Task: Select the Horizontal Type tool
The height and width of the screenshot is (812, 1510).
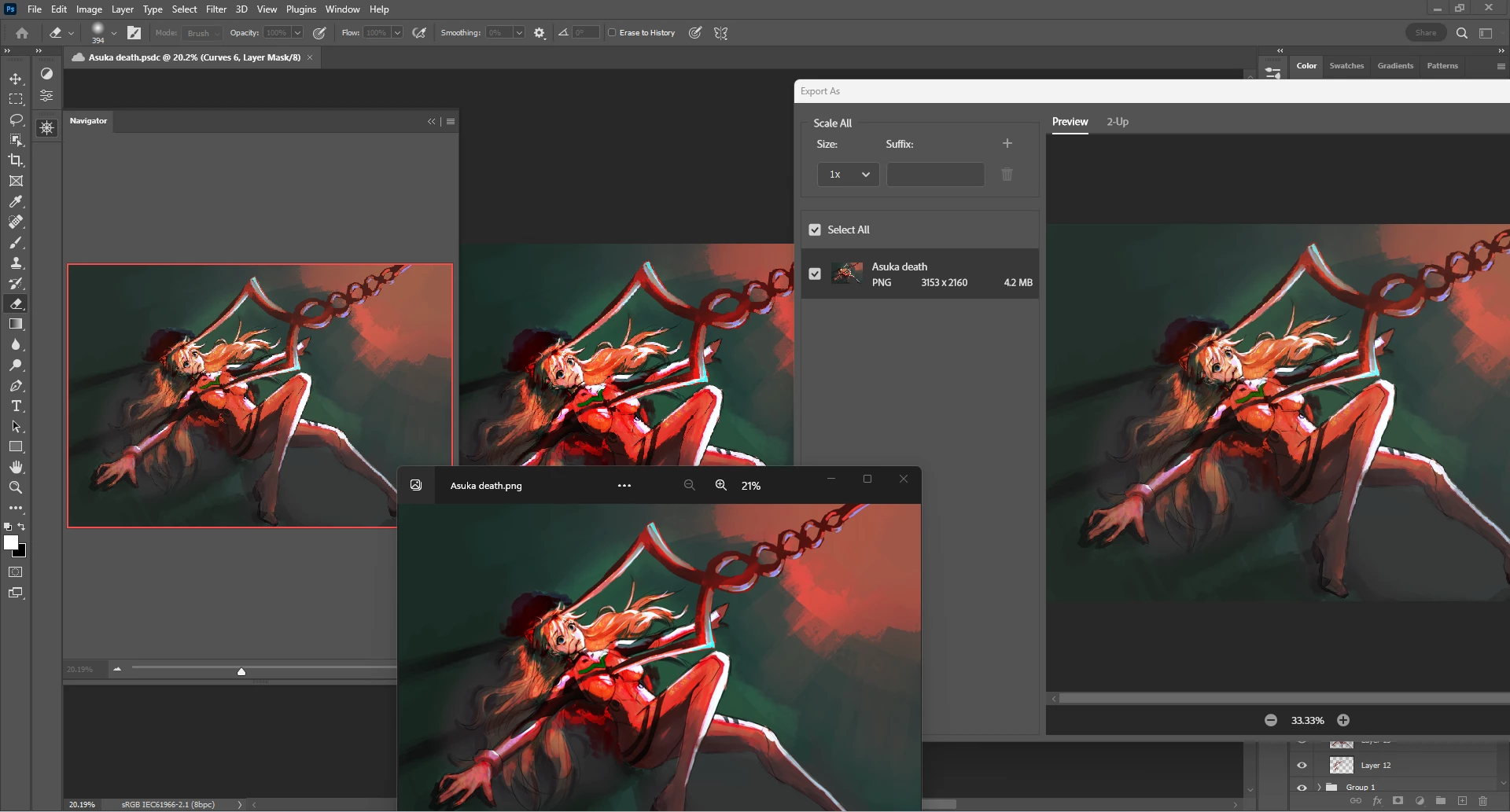Action: point(16,406)
